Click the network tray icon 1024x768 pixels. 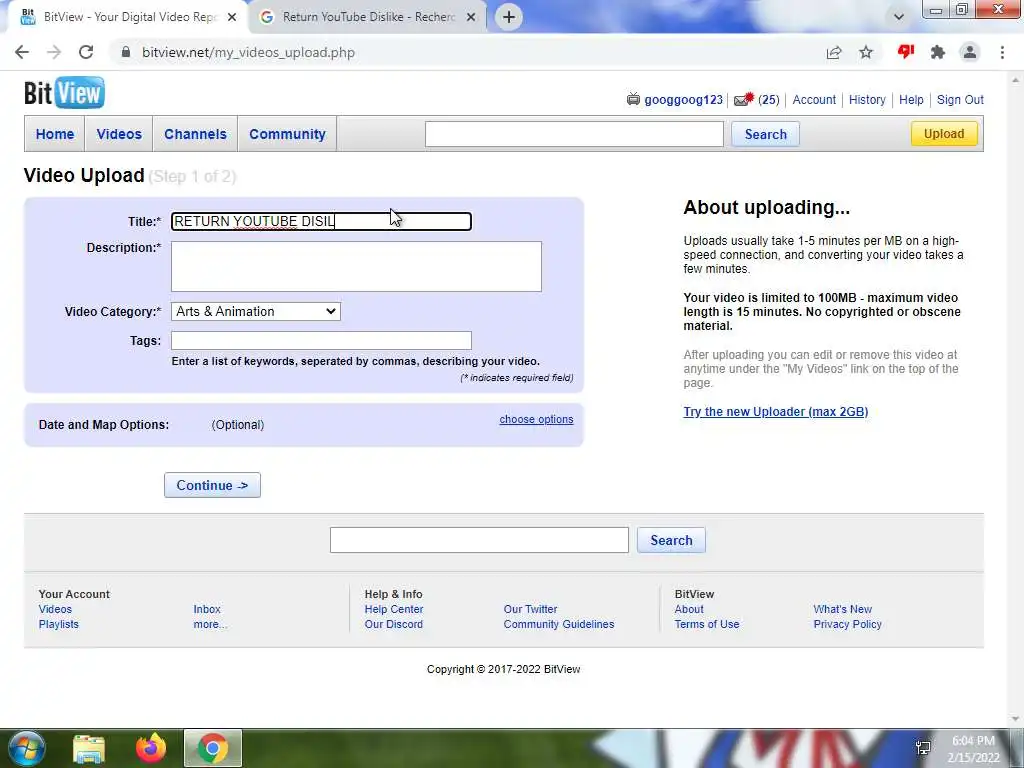pos(923,748)
